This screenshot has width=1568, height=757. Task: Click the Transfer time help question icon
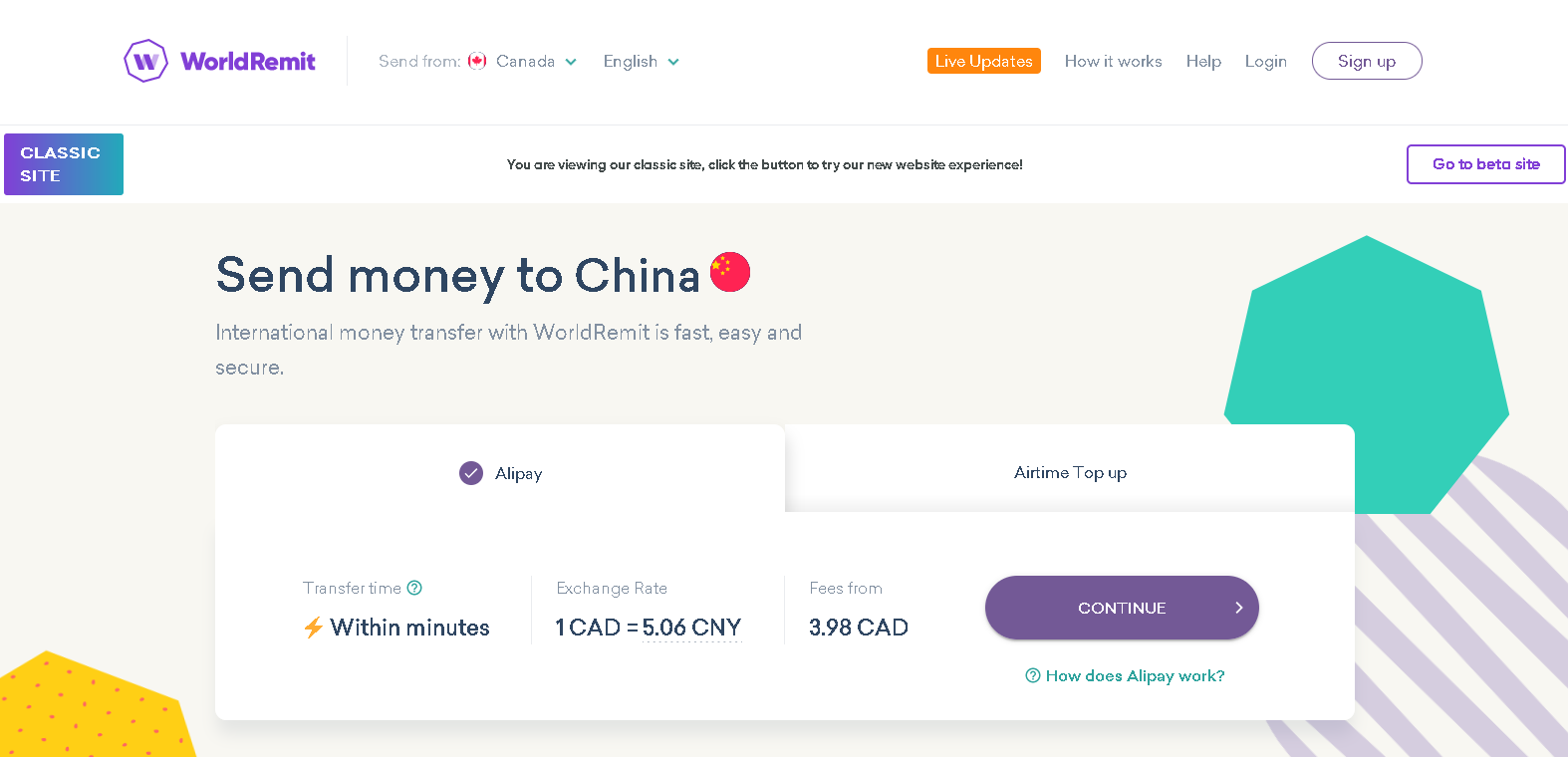click(x=414, y=588)
